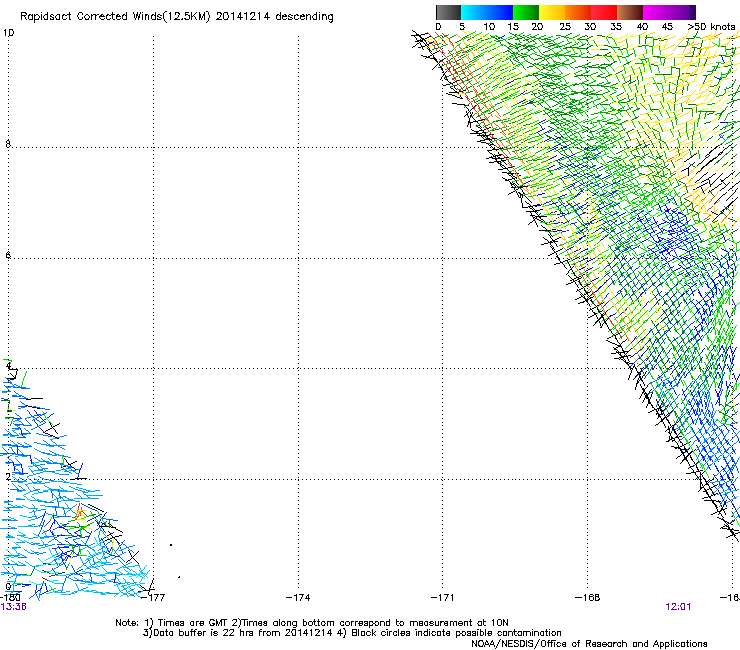Screen dimensions: 740x650
Task: Click the ">50 knots" legend label
Action: click(x=711, y=27)
